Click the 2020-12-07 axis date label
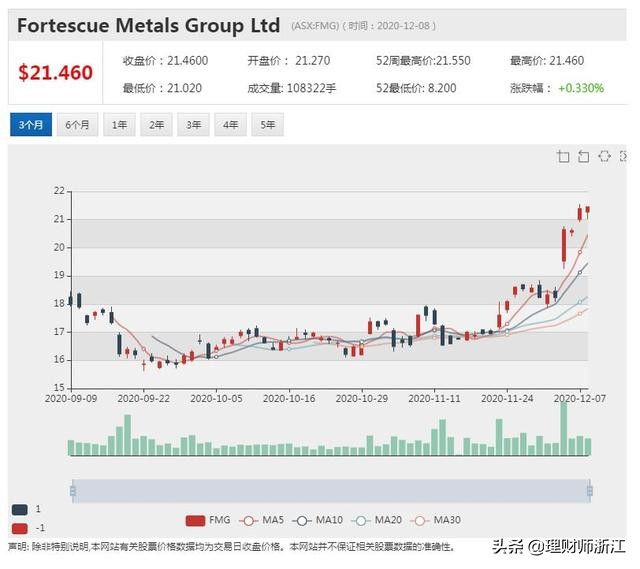 tap(580, 398)
